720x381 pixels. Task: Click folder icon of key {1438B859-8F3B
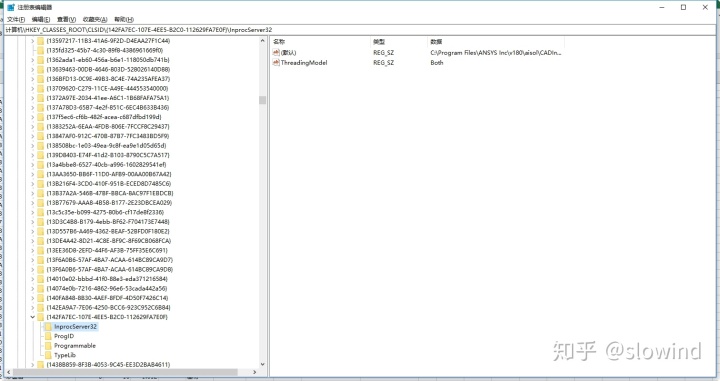pyautogui.click(x=40, y=365)
